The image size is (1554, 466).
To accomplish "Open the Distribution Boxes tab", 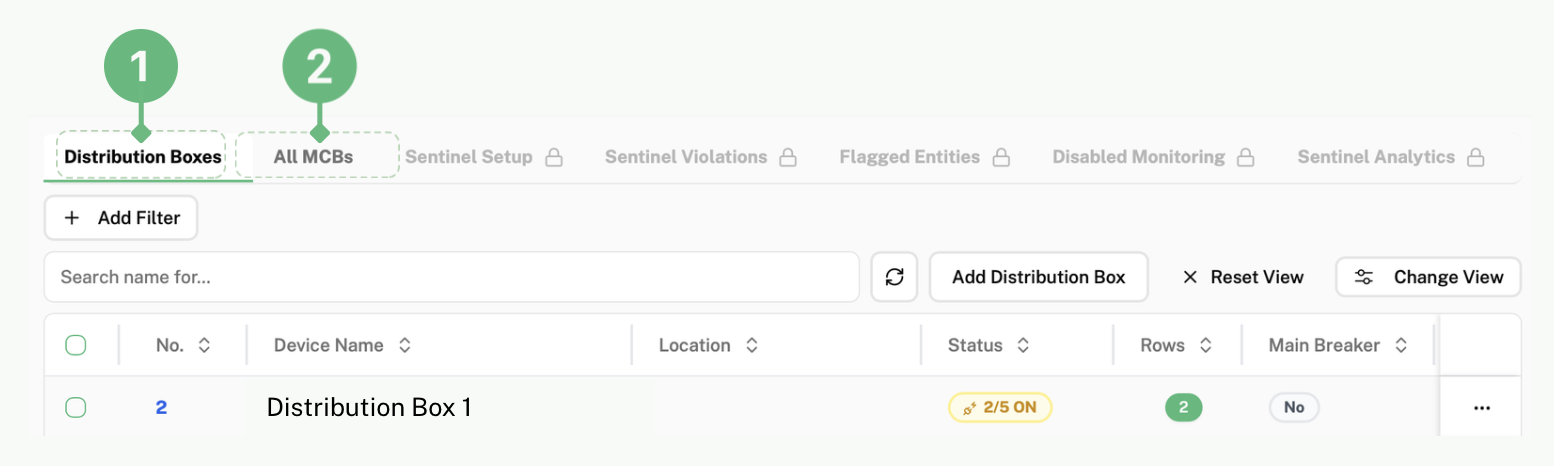I will click(143, 157).
